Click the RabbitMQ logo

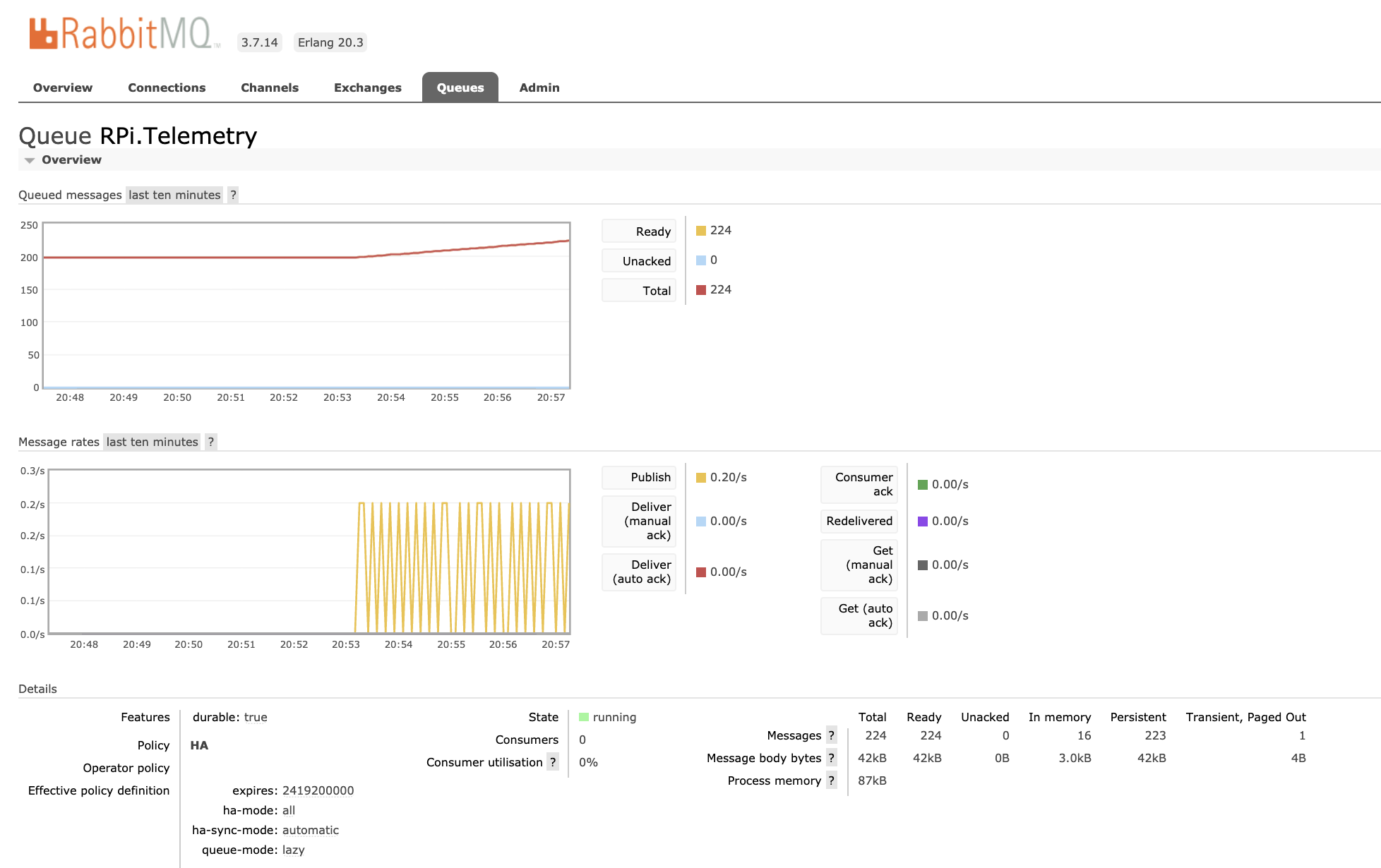click(x=124, y=33)
